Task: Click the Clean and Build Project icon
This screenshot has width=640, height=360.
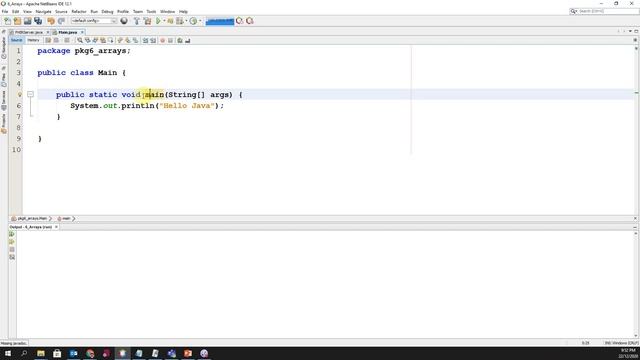Action: pyautogui.click(x=147, y=21)
